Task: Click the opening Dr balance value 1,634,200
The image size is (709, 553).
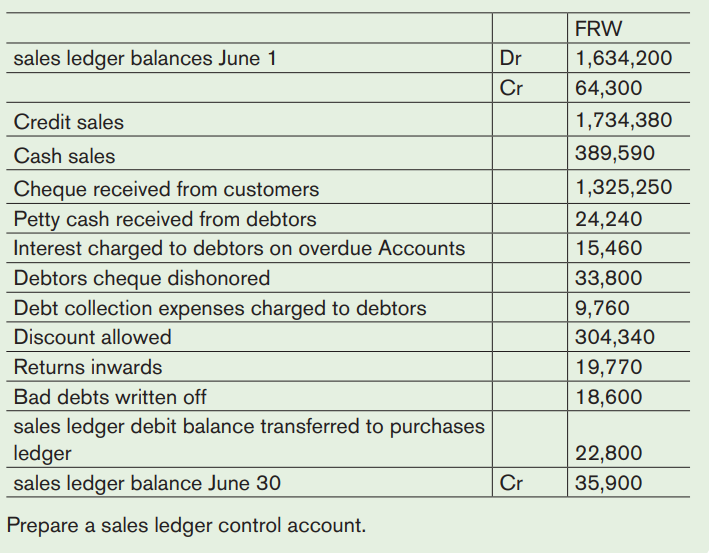Action: 624,58
